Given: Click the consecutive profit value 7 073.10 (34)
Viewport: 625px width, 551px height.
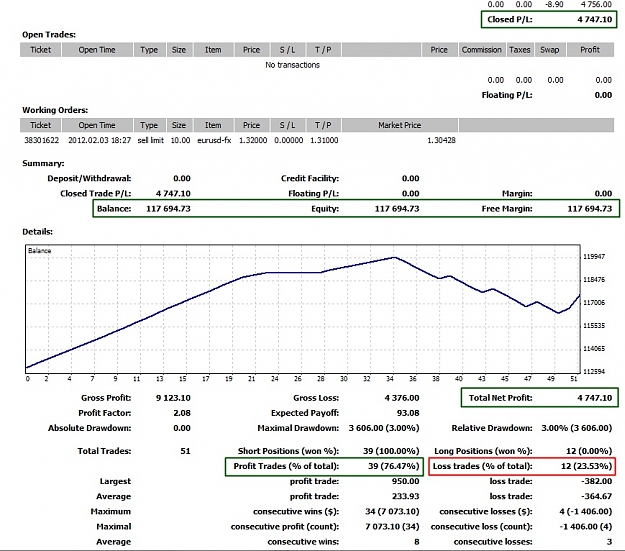Looking at the screenshot, I should pos(392,527).
